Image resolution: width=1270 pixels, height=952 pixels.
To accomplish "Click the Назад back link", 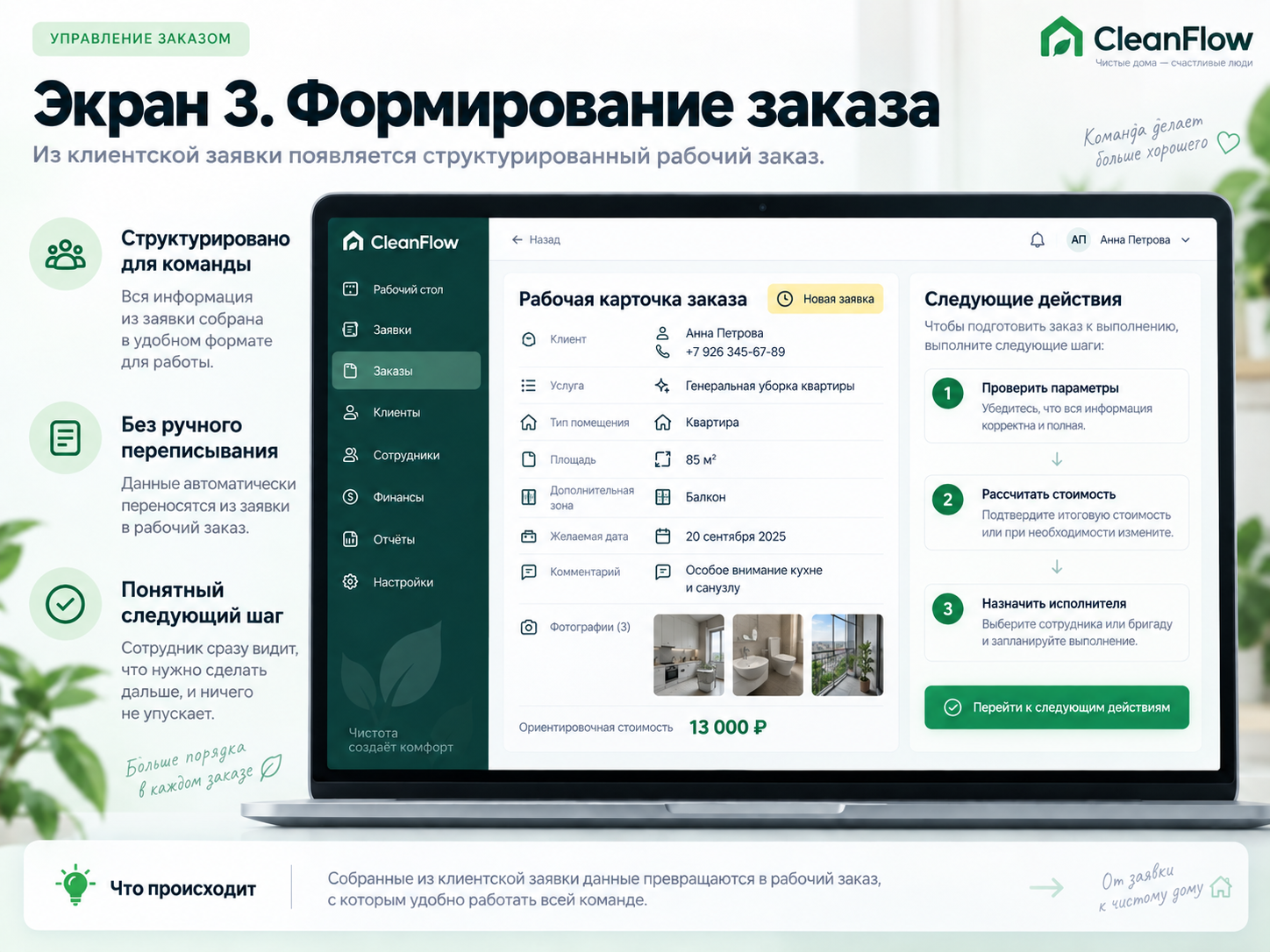I will click(536, 240).
